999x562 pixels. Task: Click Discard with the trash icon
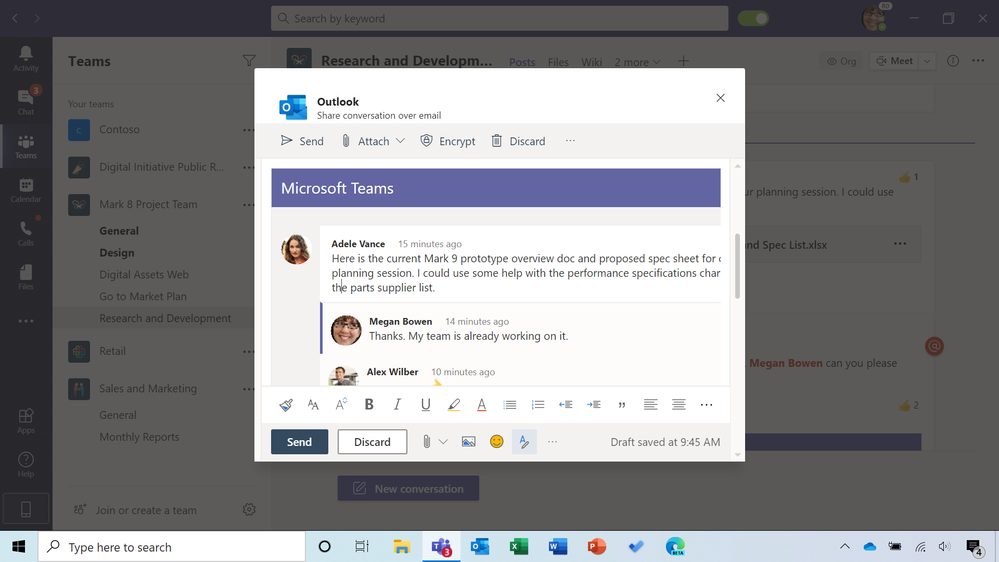518,141
